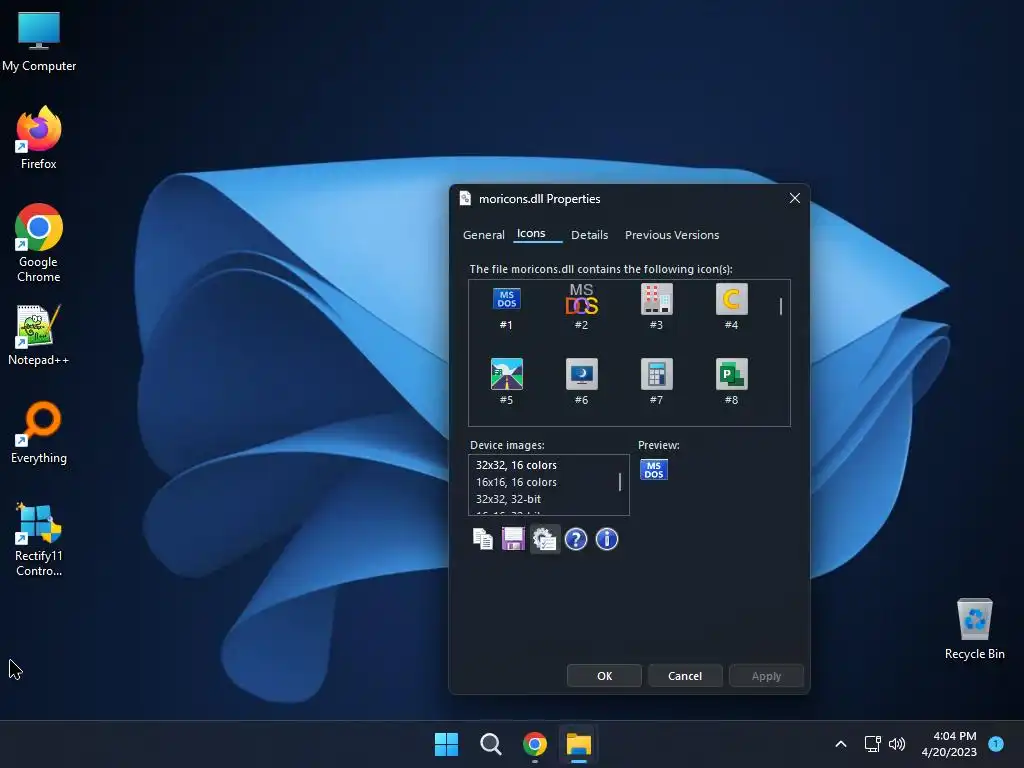Viewport: 1024px width, 768px height.
Task: Click the blue info icon
Action: pos(607,539)
